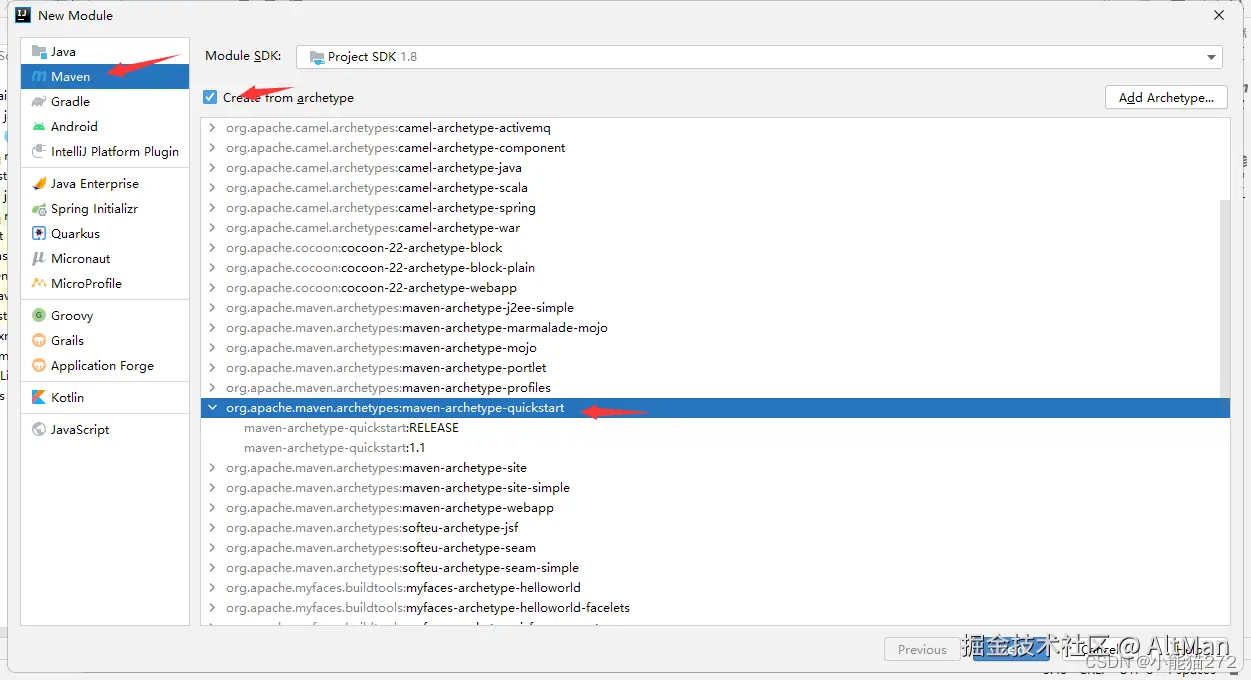1251x680 pixels.
Task: Select Java module type
Action: 105,52
